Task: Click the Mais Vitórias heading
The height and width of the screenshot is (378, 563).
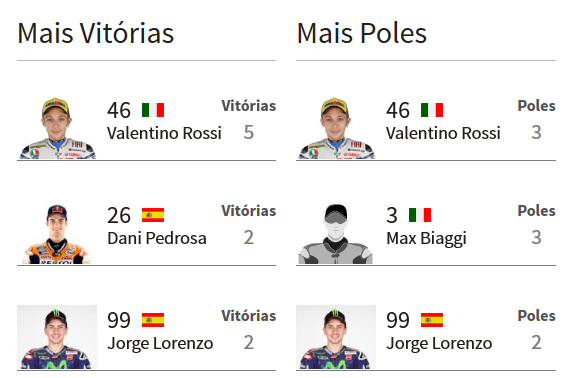Action: pyautogui.click(x=96, y=33)
